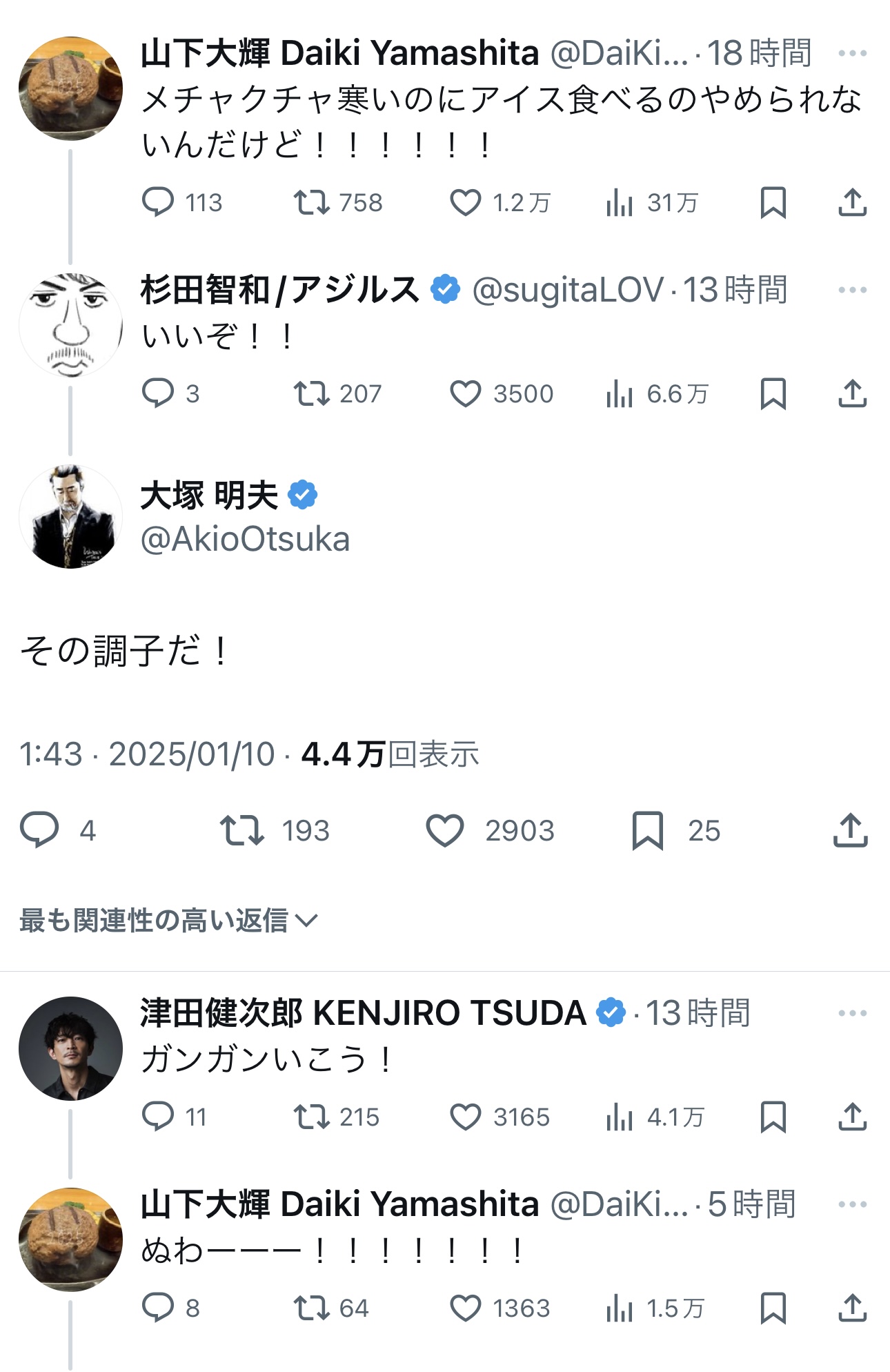Reply to Kenjiro Tsuda's ガンガンいこう tweet

tap(158, 1117)
